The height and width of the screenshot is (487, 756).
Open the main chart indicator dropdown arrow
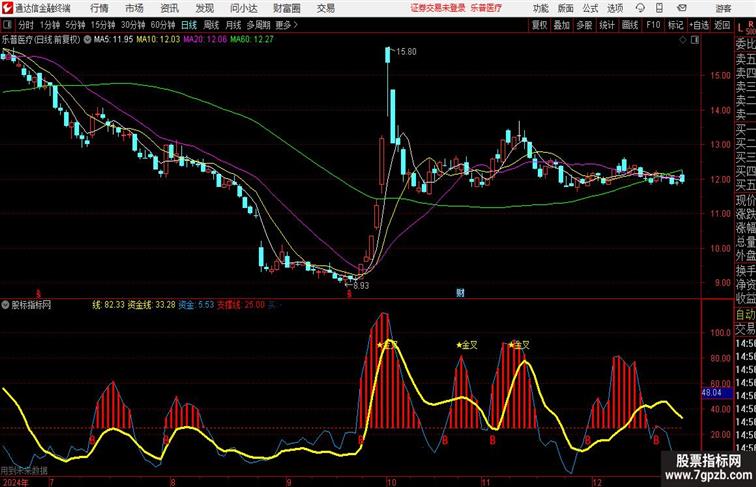point(87,40)
